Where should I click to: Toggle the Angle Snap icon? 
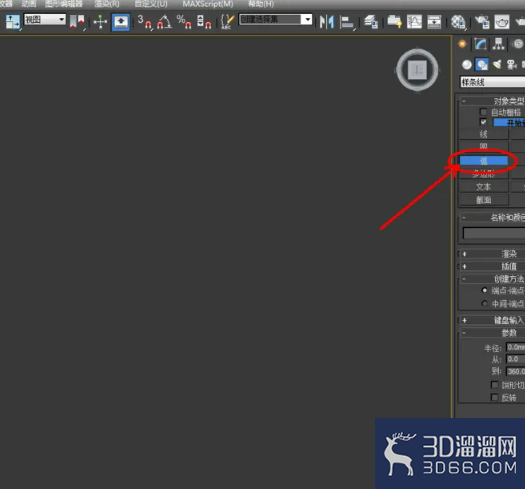pyautogui.click(x=164, y=22)
